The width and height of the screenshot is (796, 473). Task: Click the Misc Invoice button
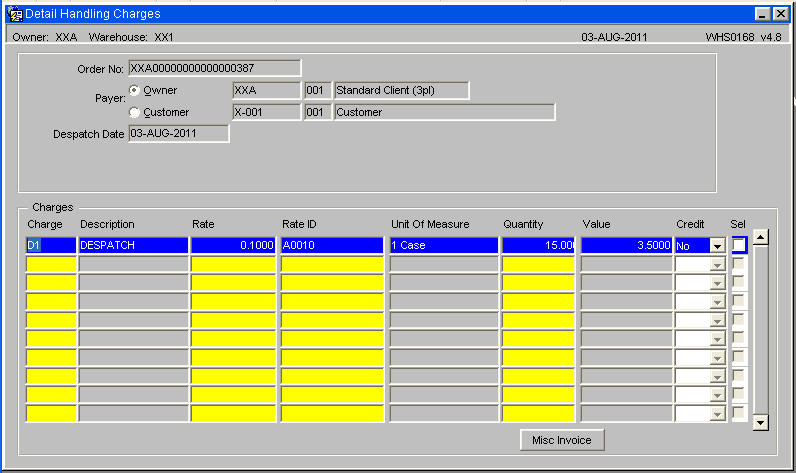pyautogui.click(x=562, y=440)
